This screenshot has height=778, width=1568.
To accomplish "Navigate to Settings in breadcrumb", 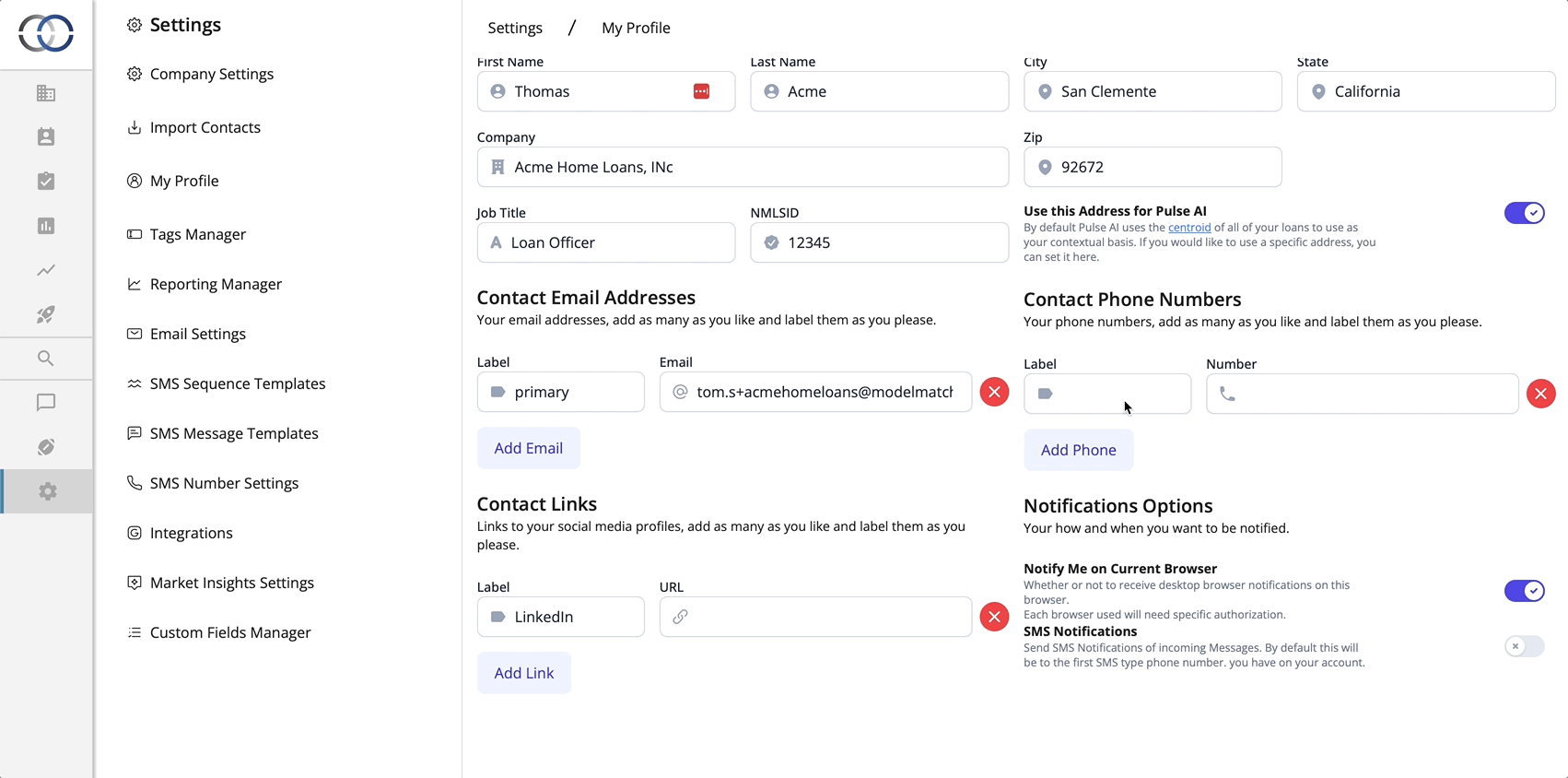I will point(515,28).
